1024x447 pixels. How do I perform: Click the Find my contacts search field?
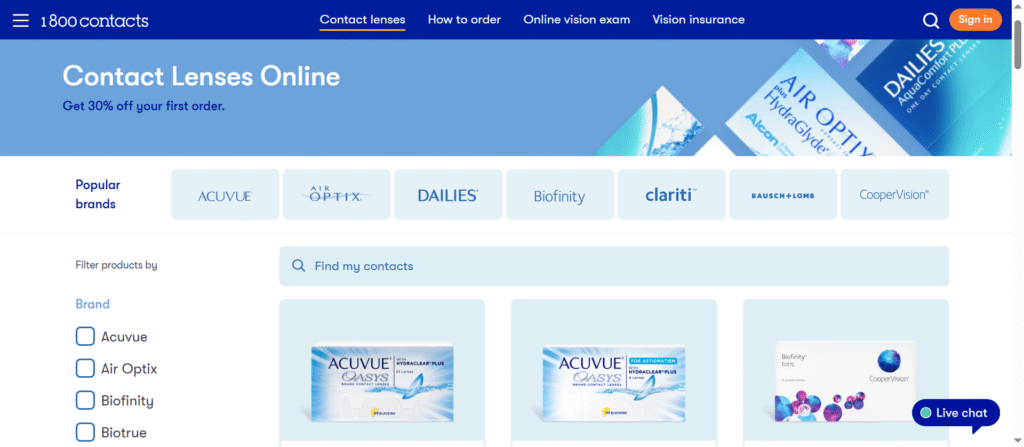pyautogui.click(x=614, y=266)
